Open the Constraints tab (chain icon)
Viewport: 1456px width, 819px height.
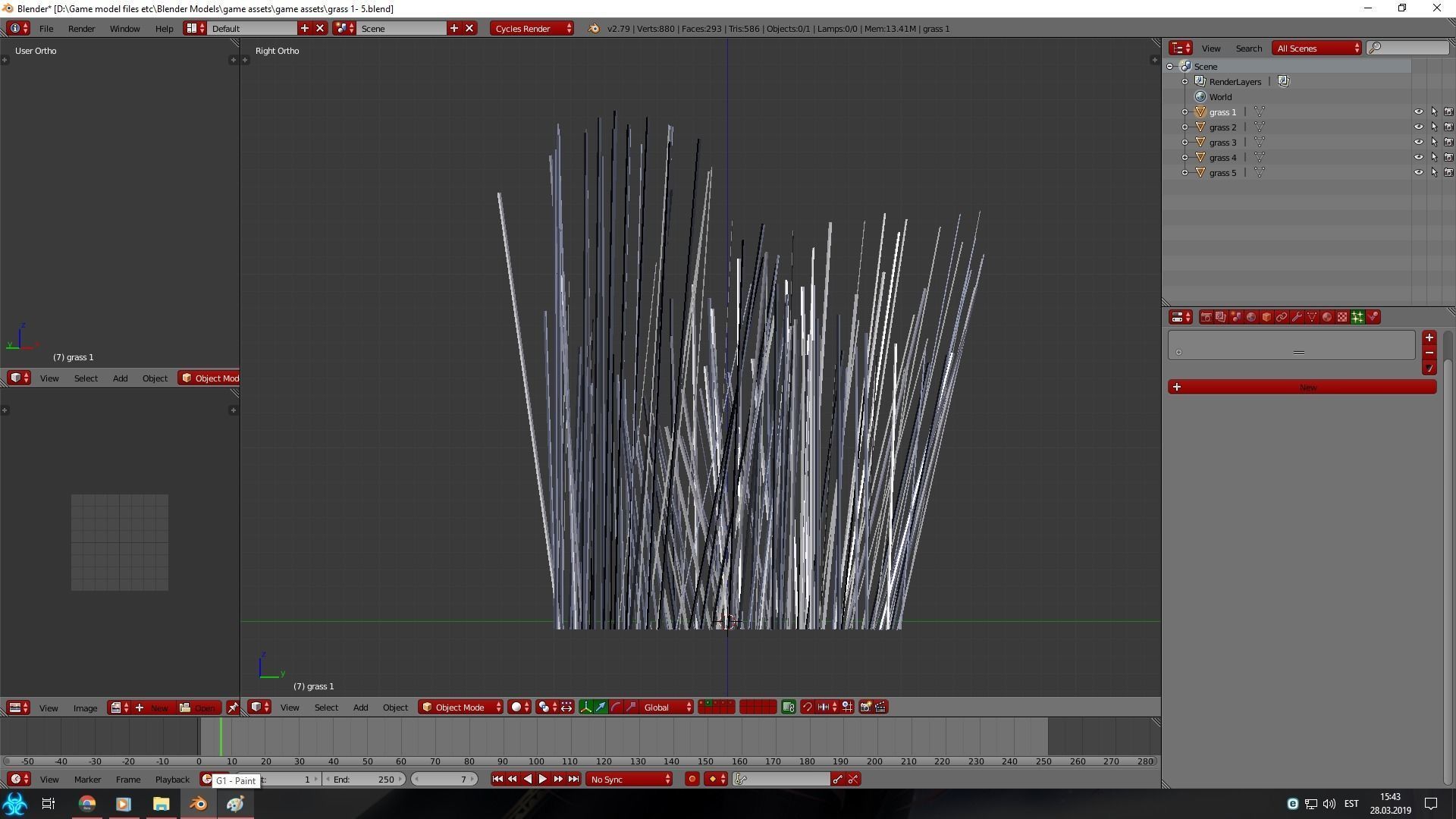point(1282,317)
